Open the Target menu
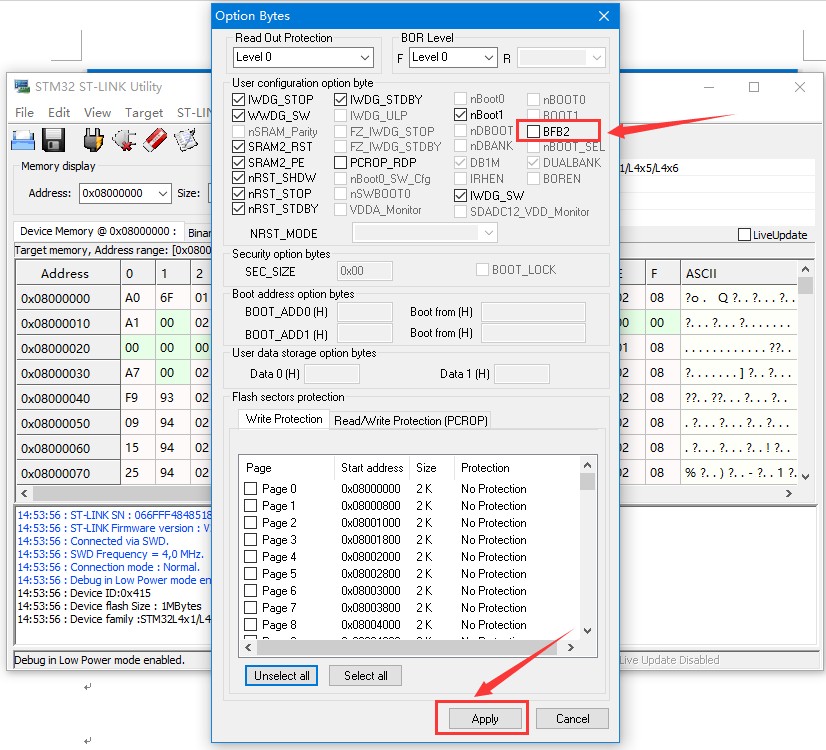 [x=144, y=113]
